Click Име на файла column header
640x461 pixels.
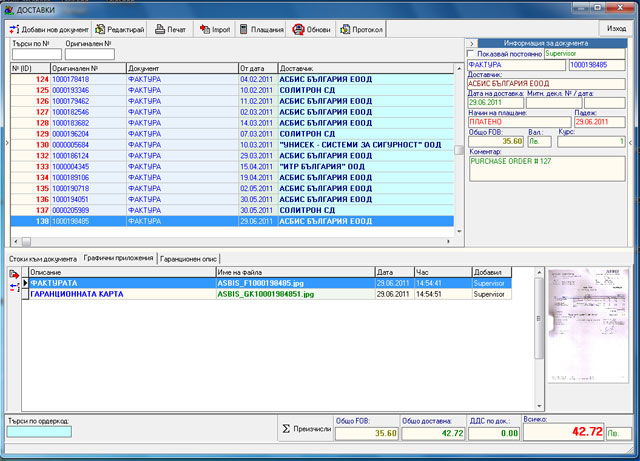pos(295,272)
